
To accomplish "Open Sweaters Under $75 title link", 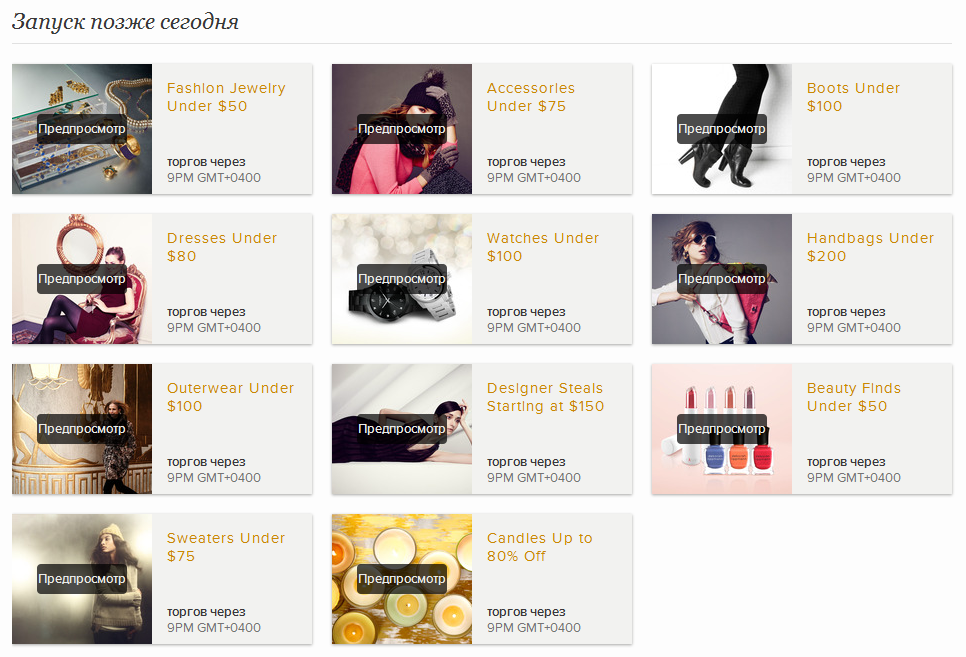I will (226, 547).
